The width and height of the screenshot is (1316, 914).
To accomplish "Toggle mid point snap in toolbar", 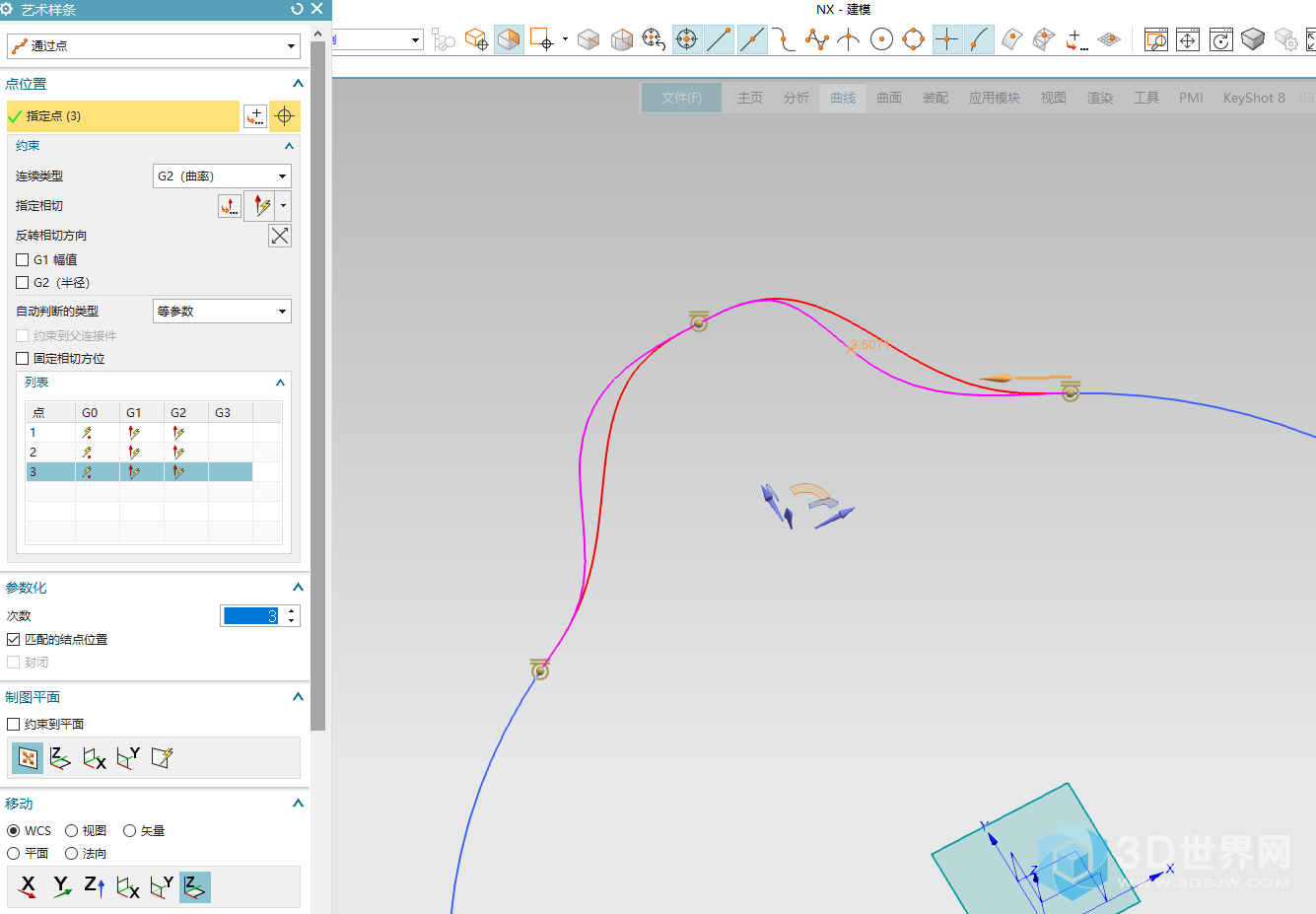I will pyautogui.click(x=752, y=39).
